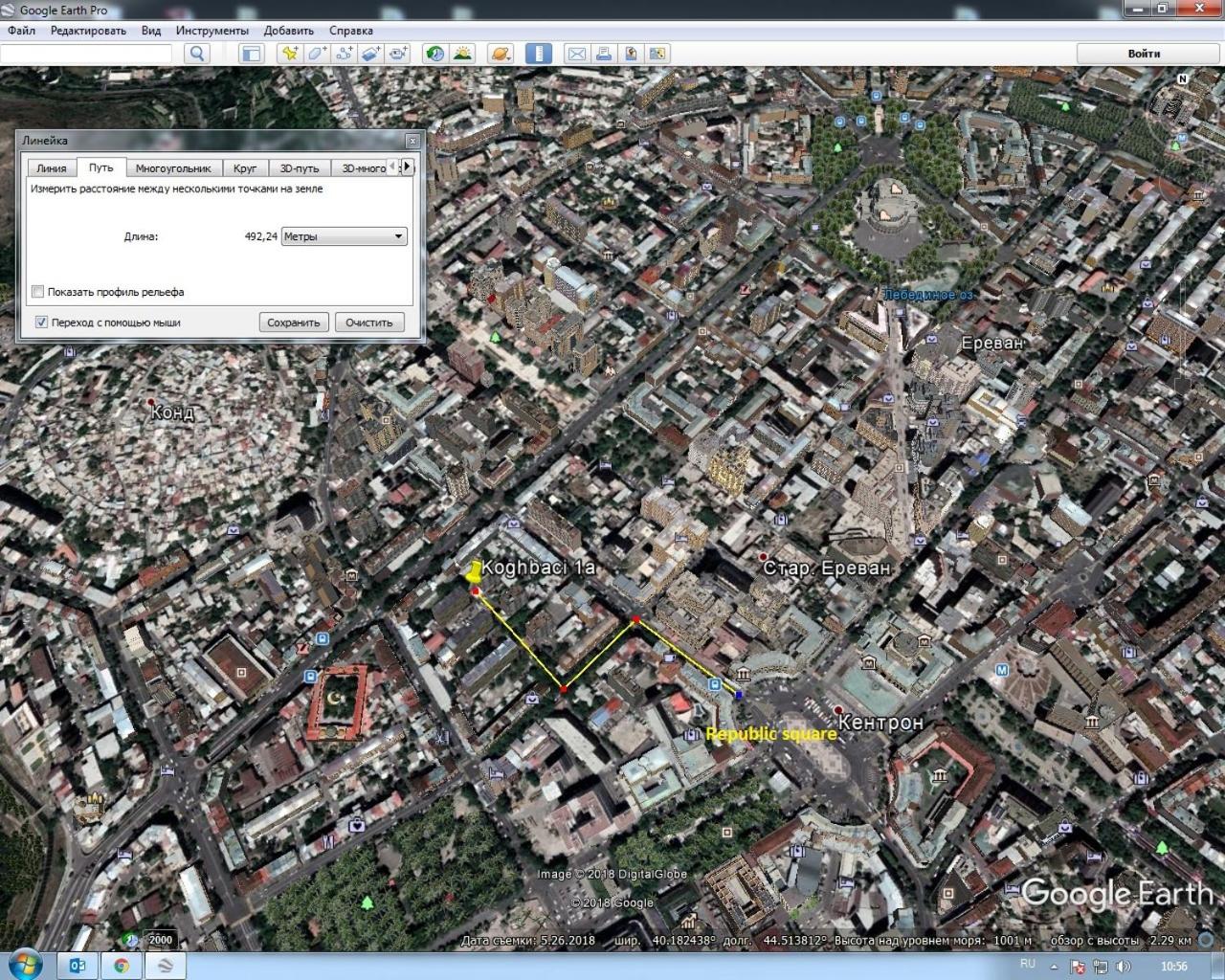Toggle the sidebar panel icon
1225x980 pixels.
tap(251, 54)
